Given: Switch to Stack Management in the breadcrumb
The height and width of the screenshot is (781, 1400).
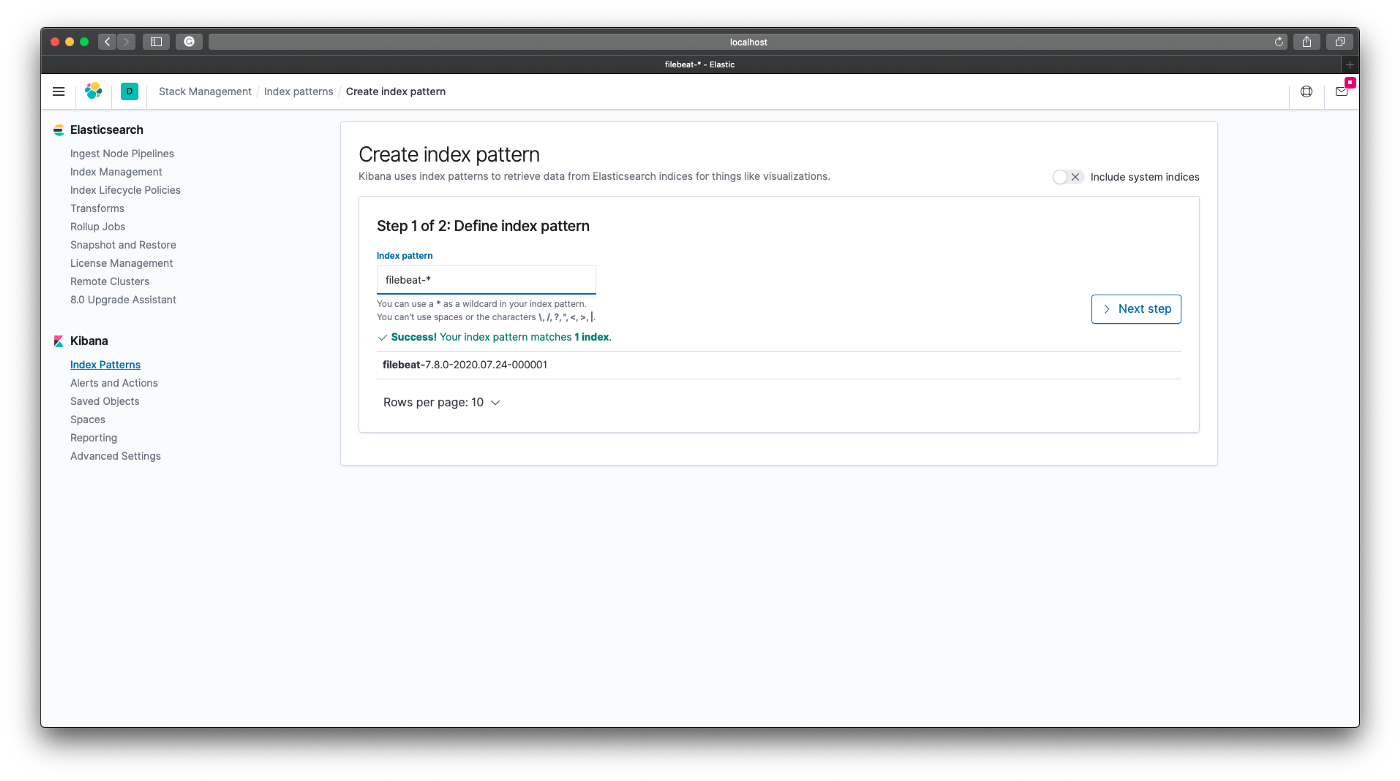Looking at the screenshot, I should (x=204, y=91).
